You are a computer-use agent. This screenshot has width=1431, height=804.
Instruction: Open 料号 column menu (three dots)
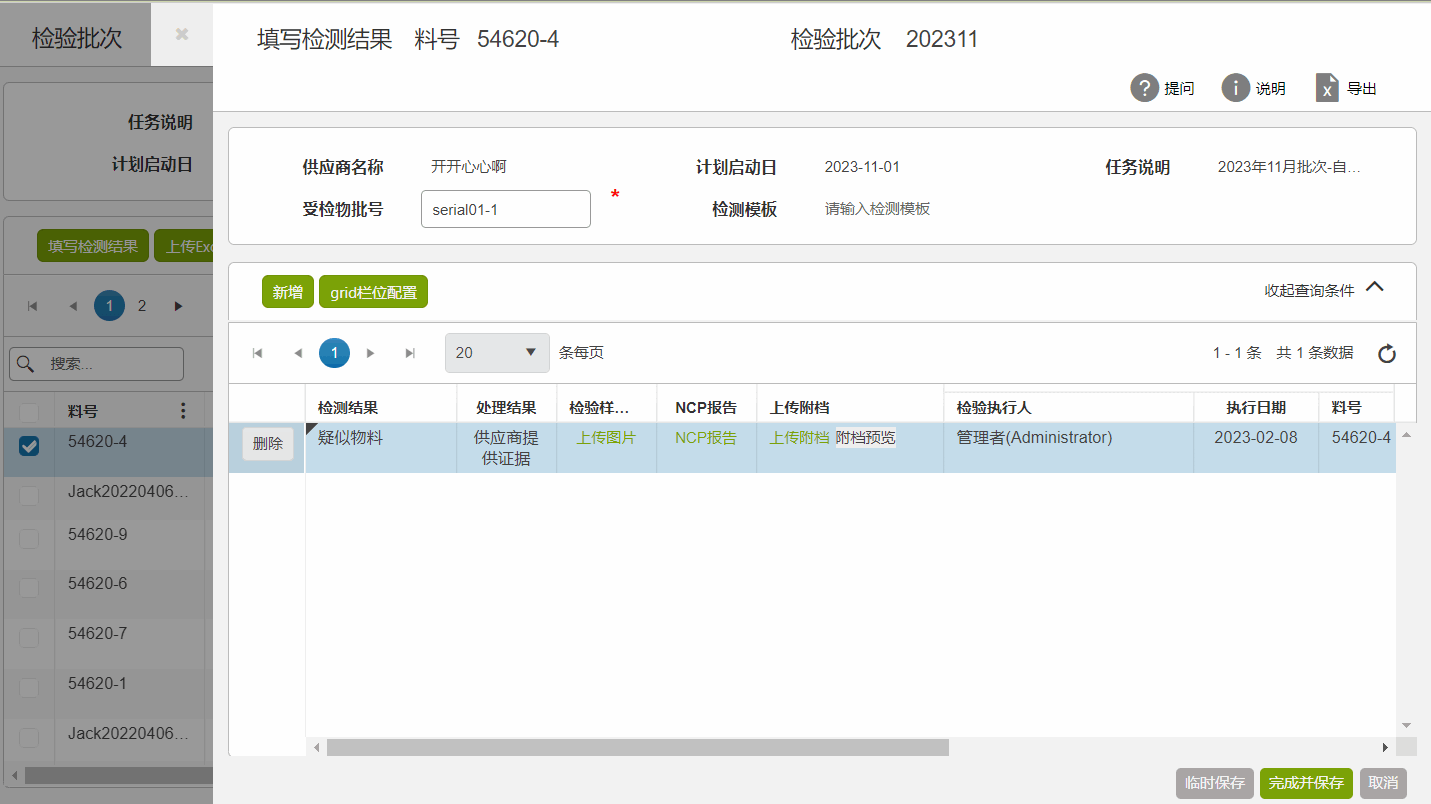[x=183, y=411]
